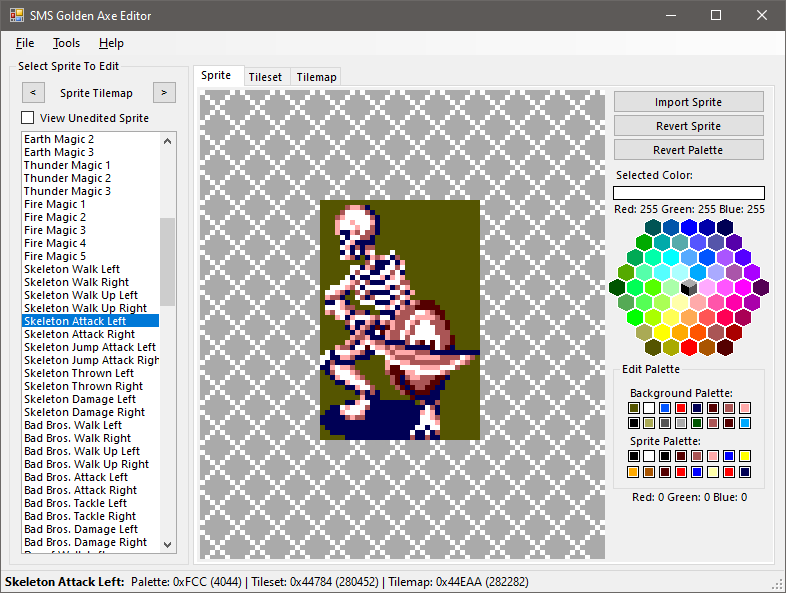786x593 pixels.
Task: Pick the olive swatch in Background Palette
Action: tap(634, 408)
